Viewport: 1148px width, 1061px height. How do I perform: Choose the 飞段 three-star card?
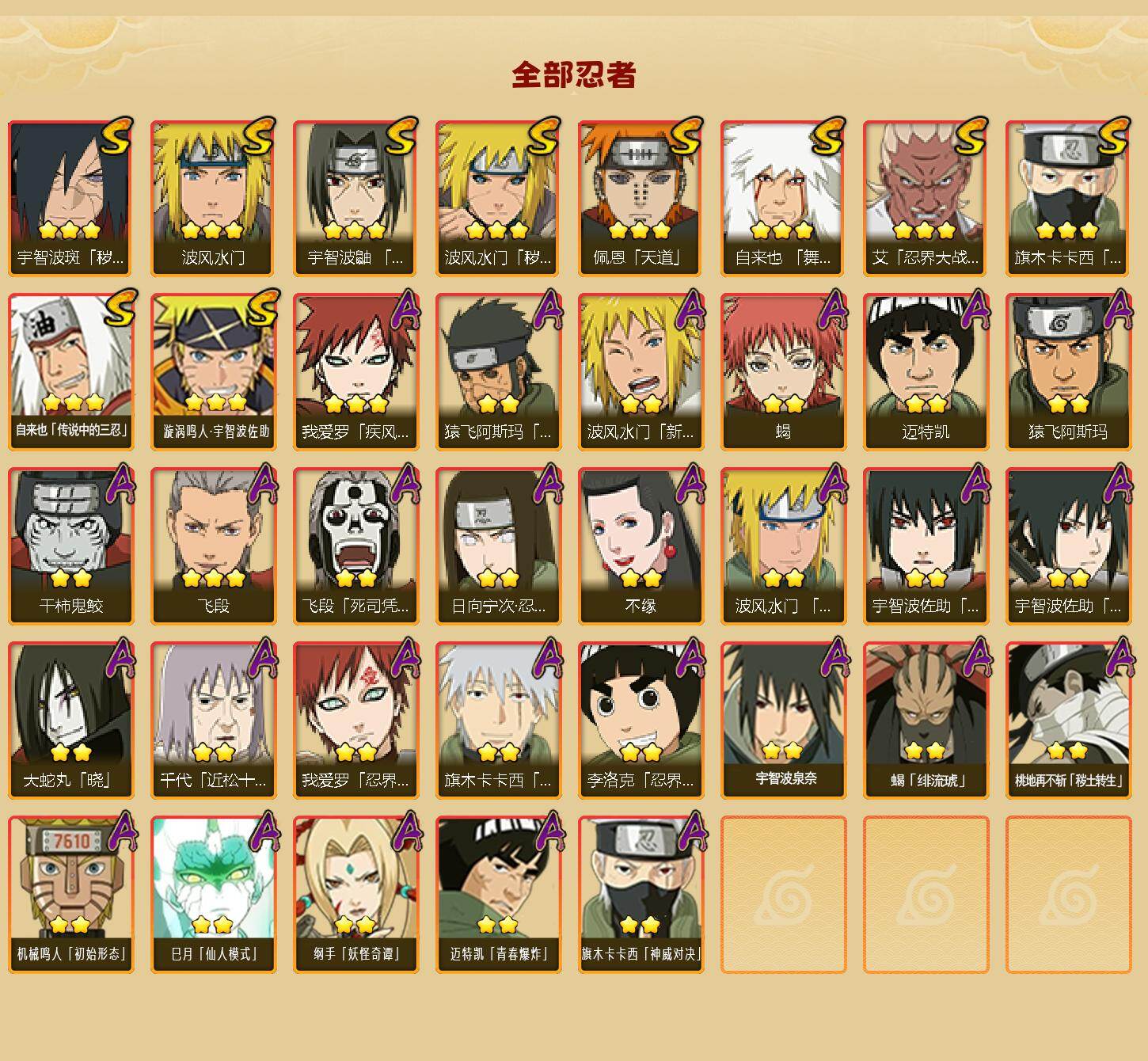214,546
